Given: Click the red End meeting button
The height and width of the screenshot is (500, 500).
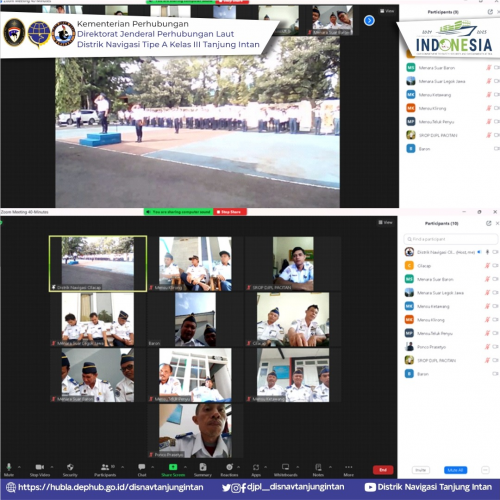Looking at the screenshot, I should click(x=383, y=470).
